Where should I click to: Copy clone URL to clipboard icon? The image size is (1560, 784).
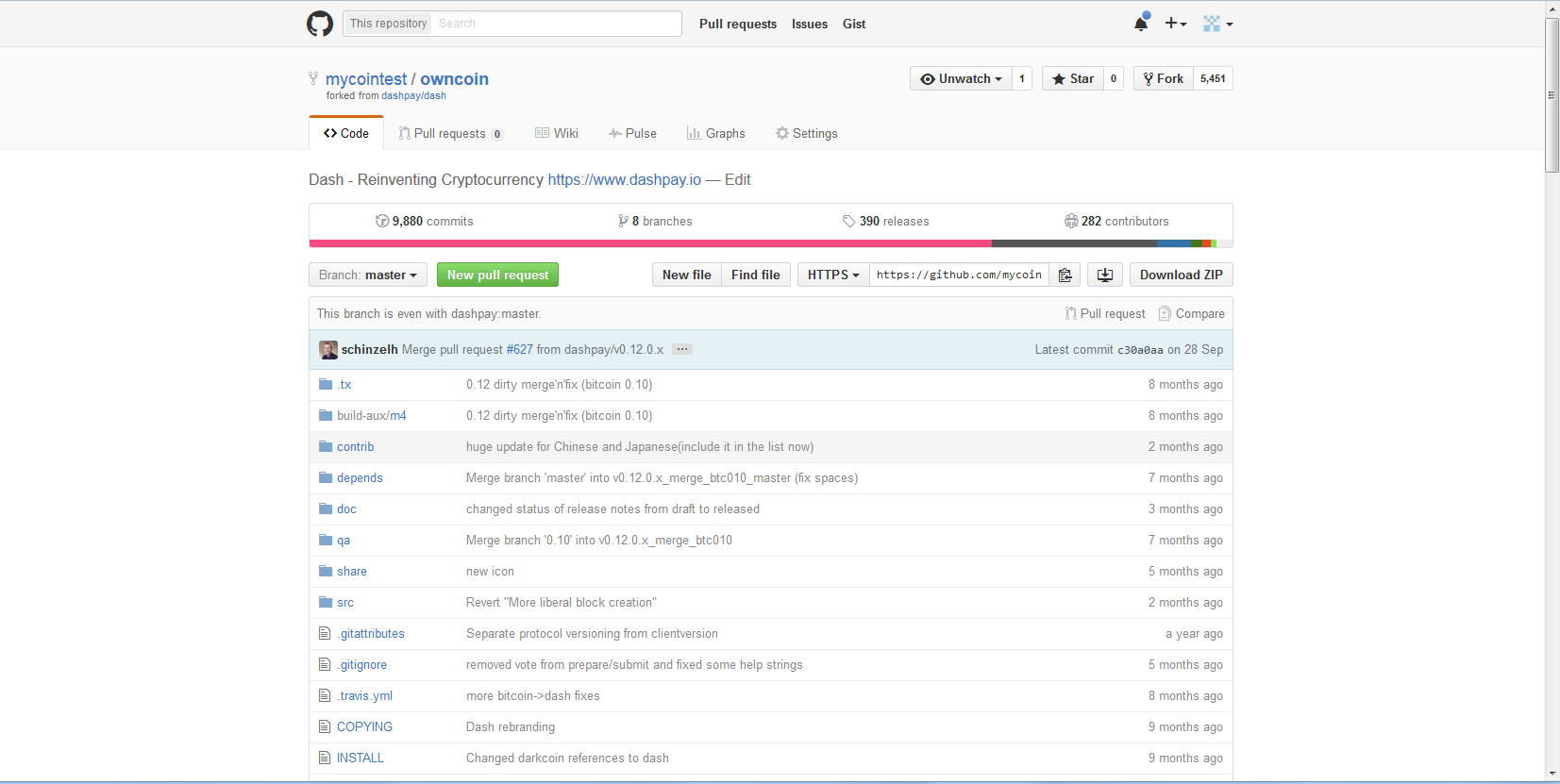[x=1065, y=275]
